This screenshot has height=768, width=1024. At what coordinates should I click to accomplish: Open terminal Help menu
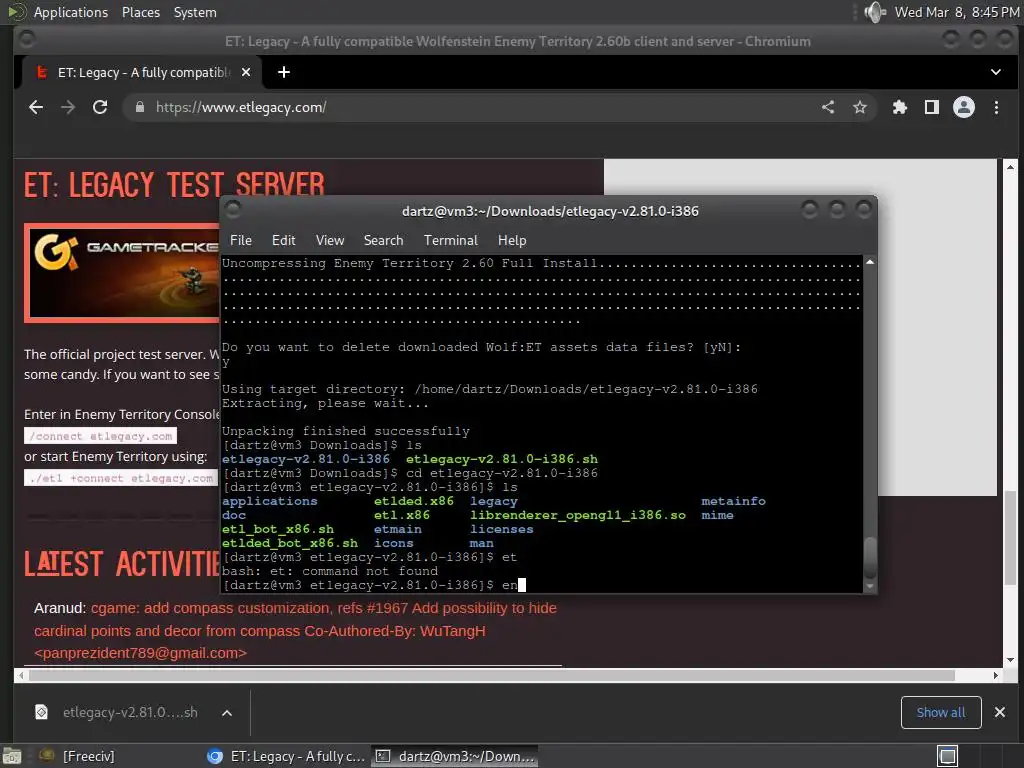tap(512, 240)
